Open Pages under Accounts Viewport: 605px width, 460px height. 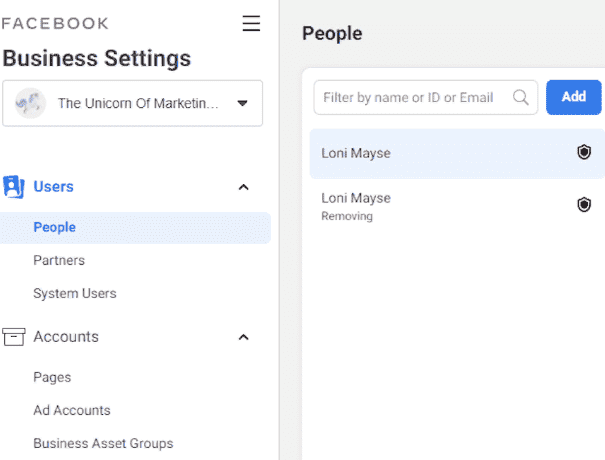52,377
